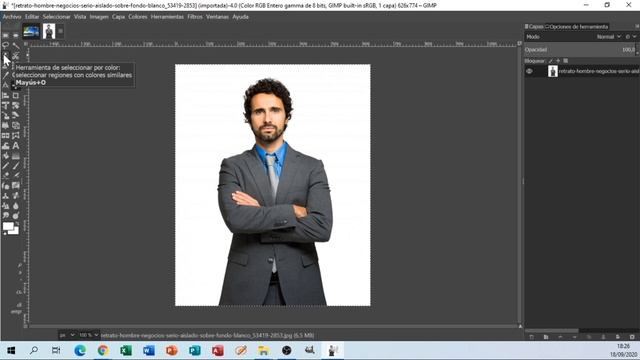Select the Clone tool
The image size is (640, 360).
pos(6,196)
